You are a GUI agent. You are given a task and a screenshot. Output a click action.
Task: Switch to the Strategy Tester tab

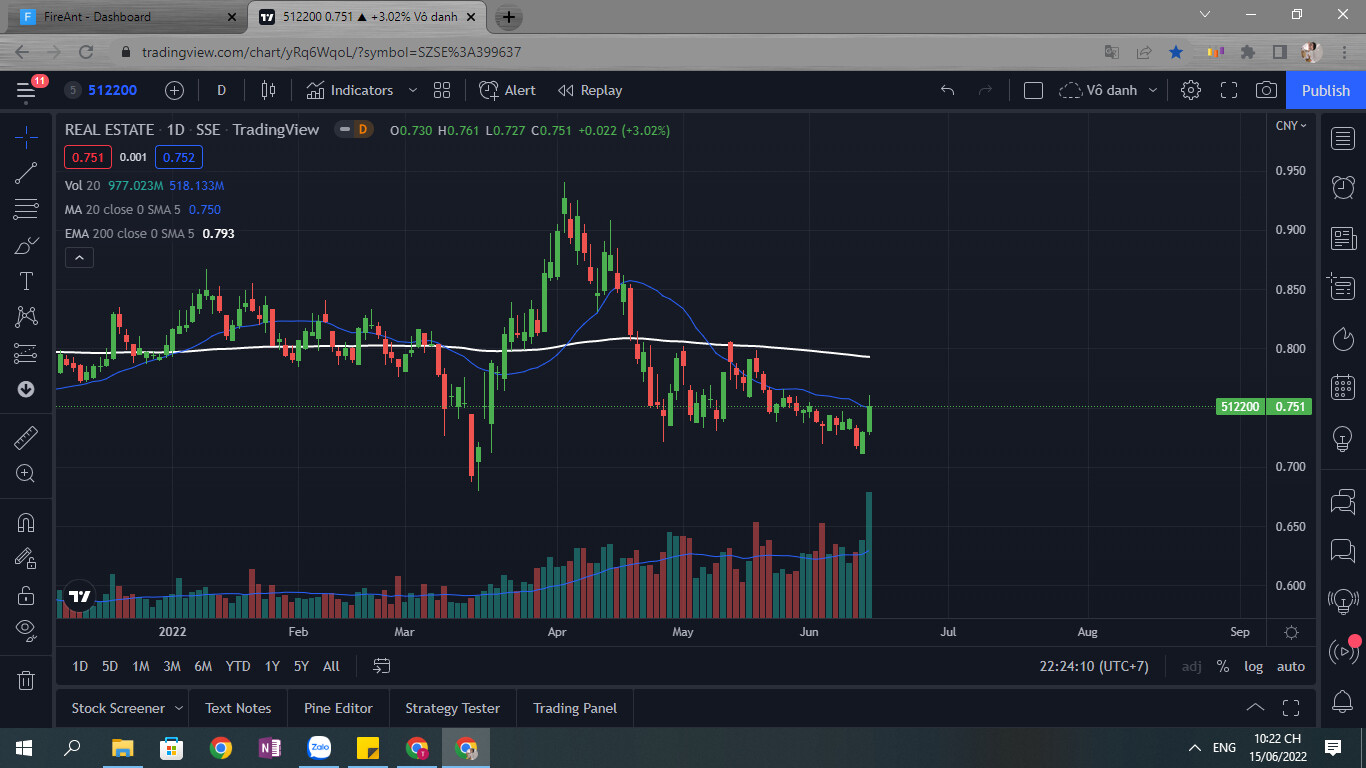pyautogui.click(x=452, y=708)
